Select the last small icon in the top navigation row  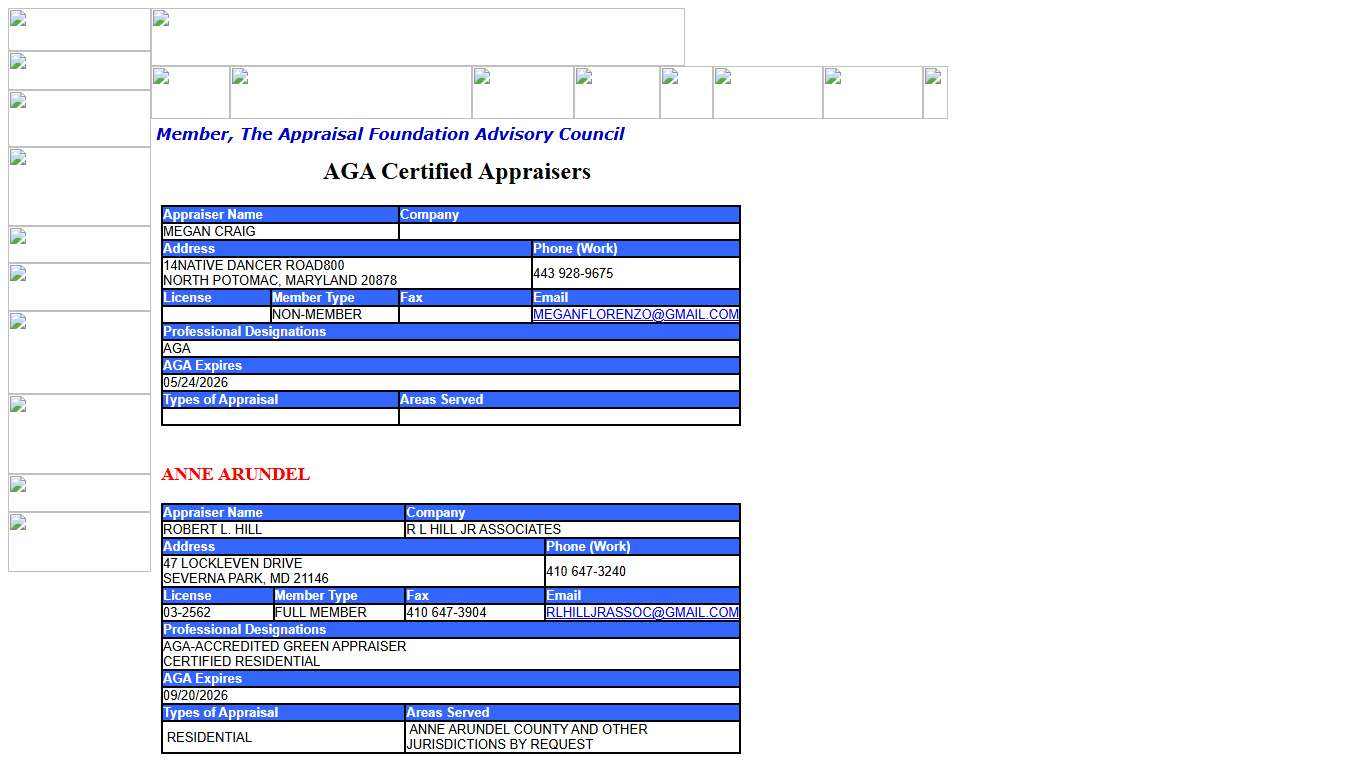click(x=934, y=92)
